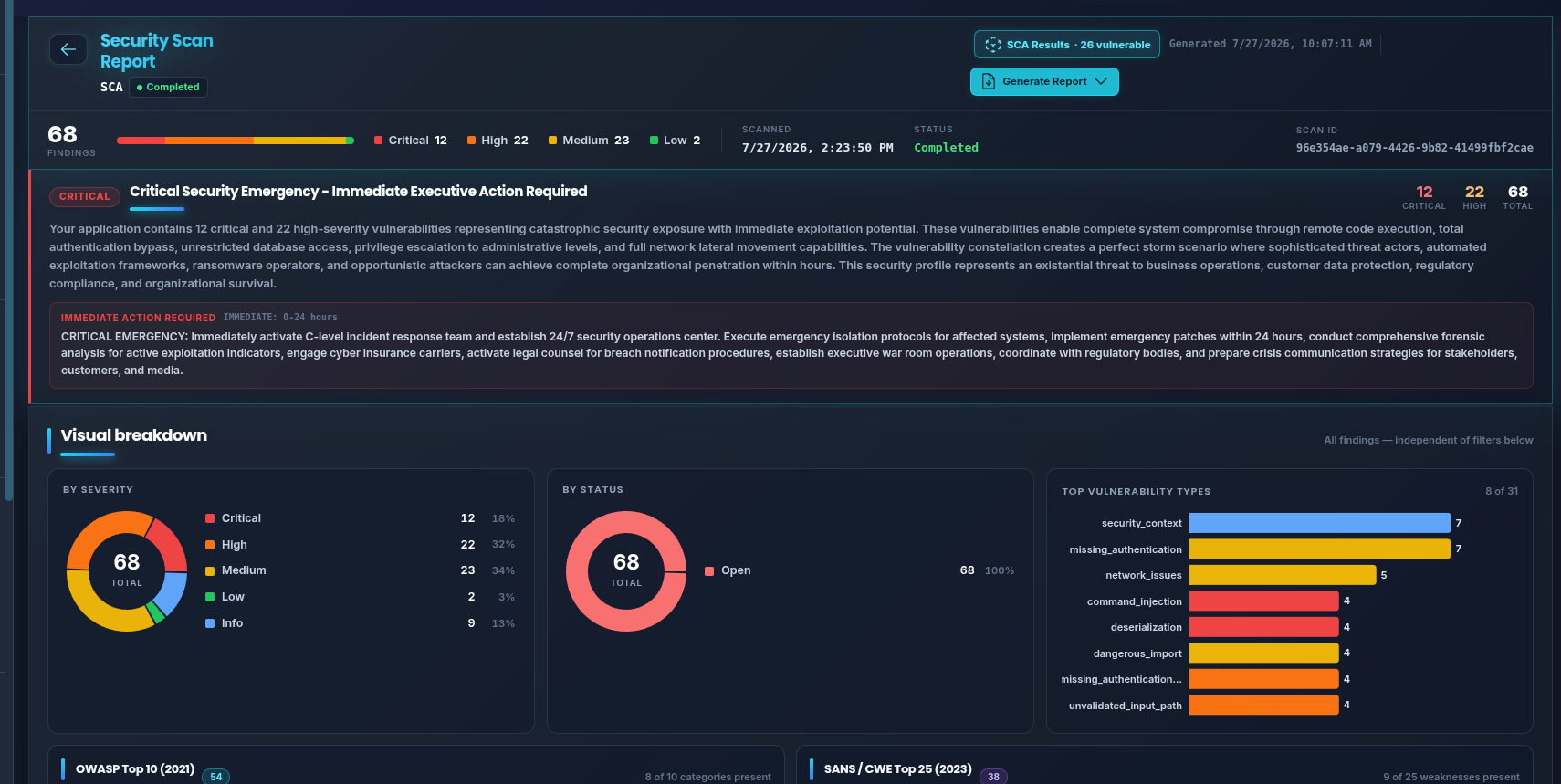Click the command_injection red bar
Image resolution: width=1561 pixels, height=784 pixels.
pos(1263,601)
